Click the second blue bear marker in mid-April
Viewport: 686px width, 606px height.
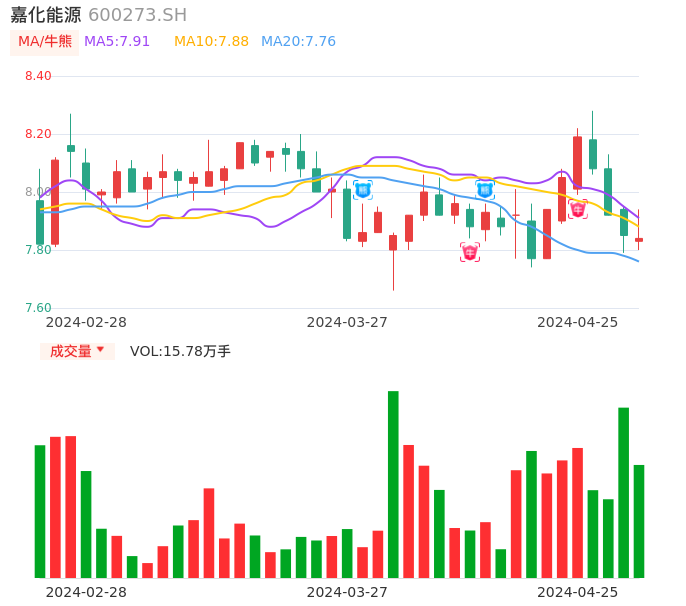point(485,189)
